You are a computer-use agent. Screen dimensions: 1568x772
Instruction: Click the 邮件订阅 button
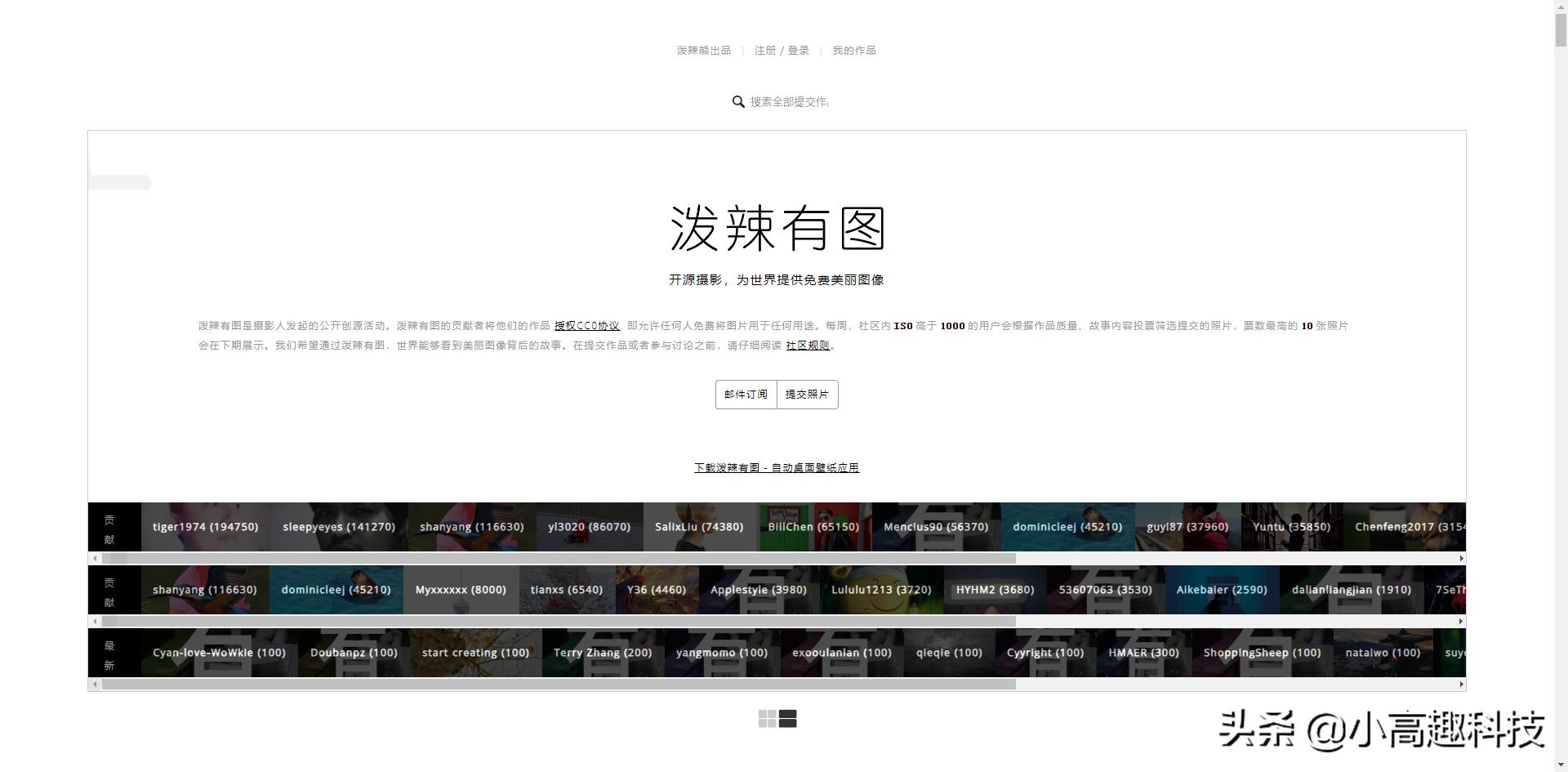[745, 394]
